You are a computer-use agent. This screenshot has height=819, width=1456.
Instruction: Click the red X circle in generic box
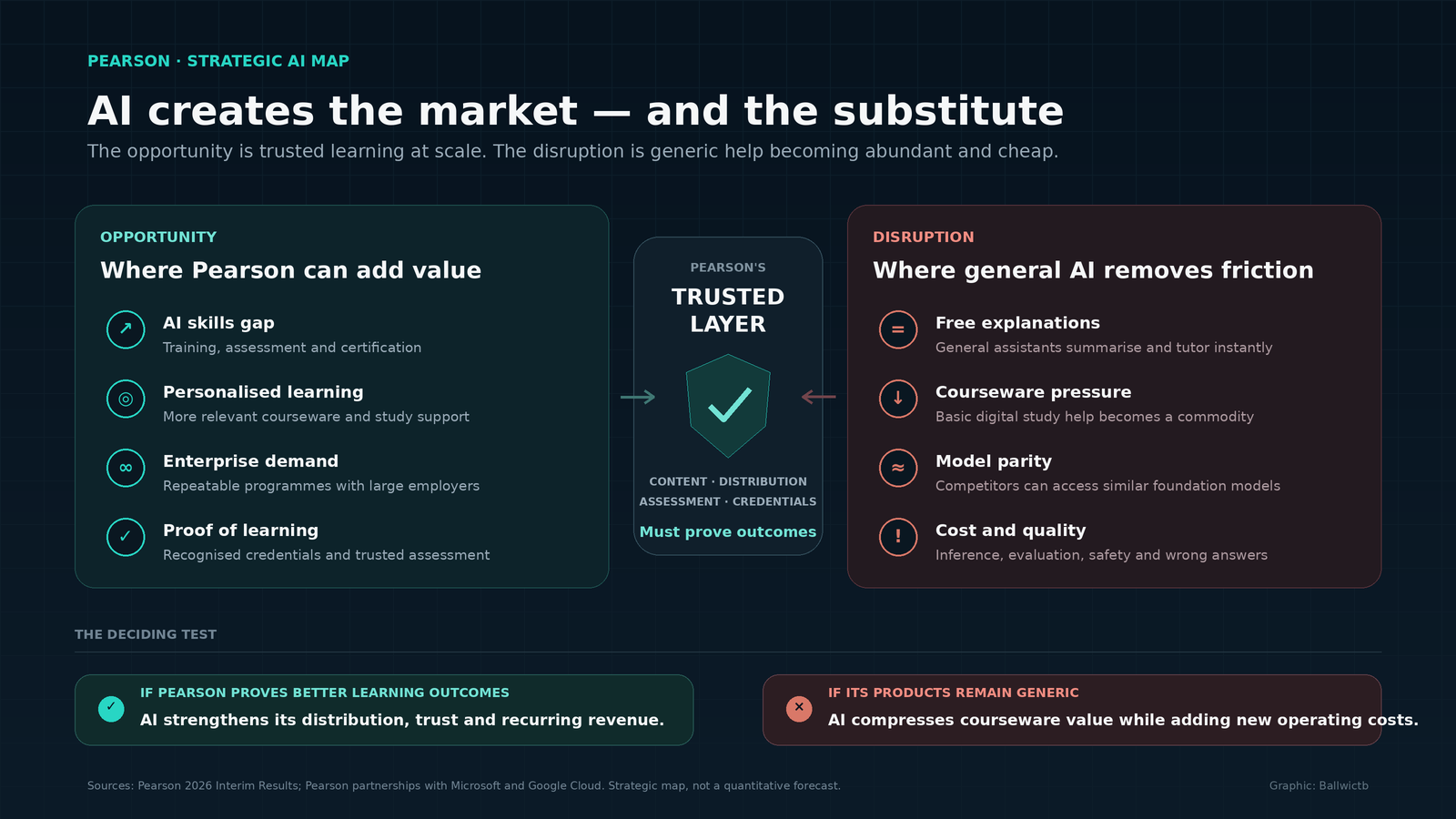click(x=799, y=709)
